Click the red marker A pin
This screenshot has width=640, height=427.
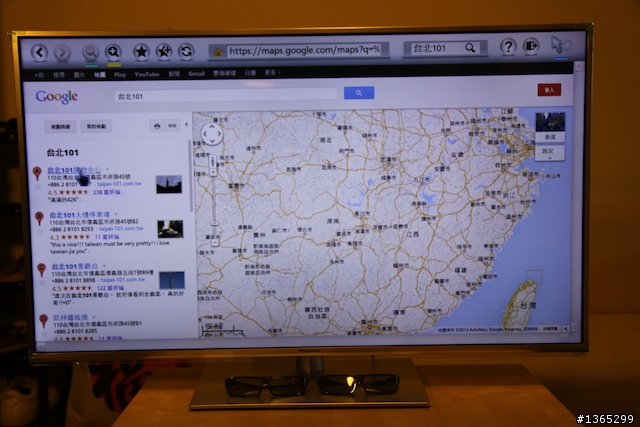37,173
